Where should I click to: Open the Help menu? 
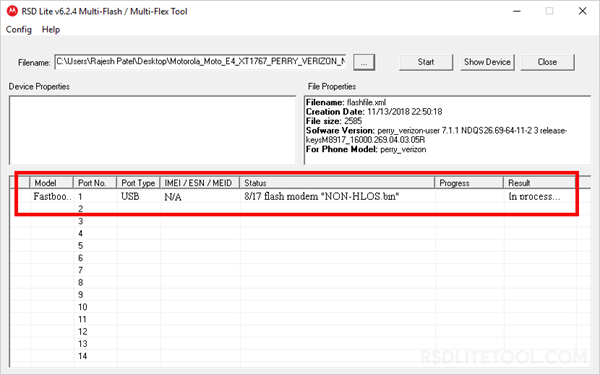(x=51, y=29)
